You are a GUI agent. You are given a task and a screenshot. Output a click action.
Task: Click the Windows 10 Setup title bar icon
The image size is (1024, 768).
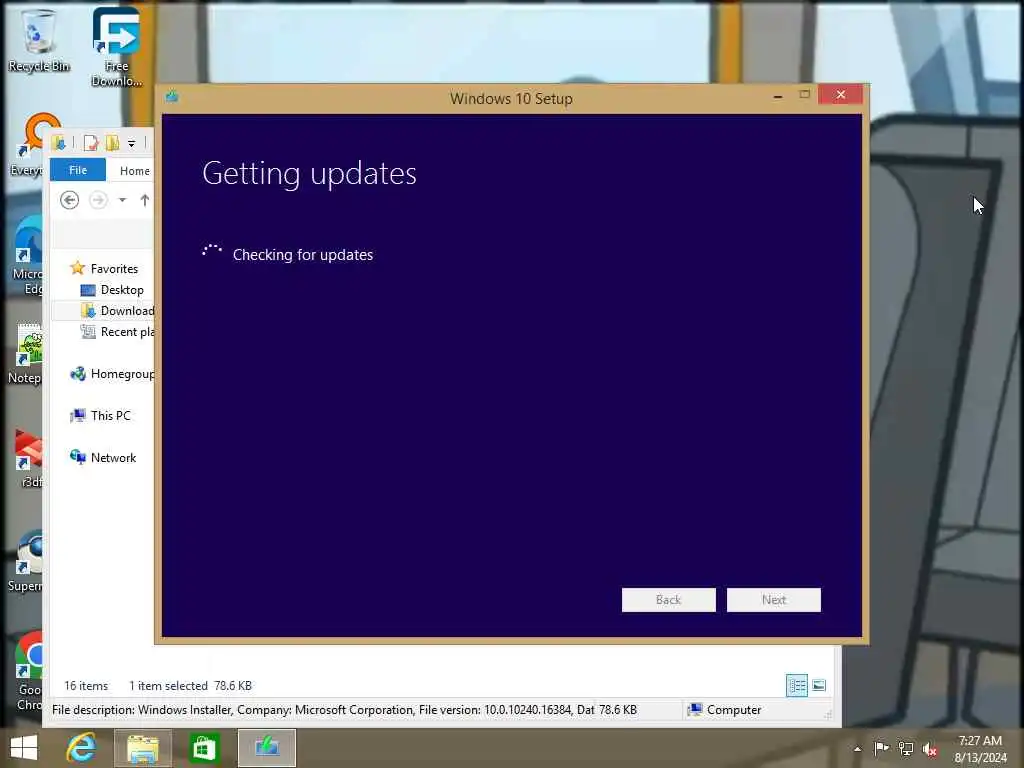(172, 97)
